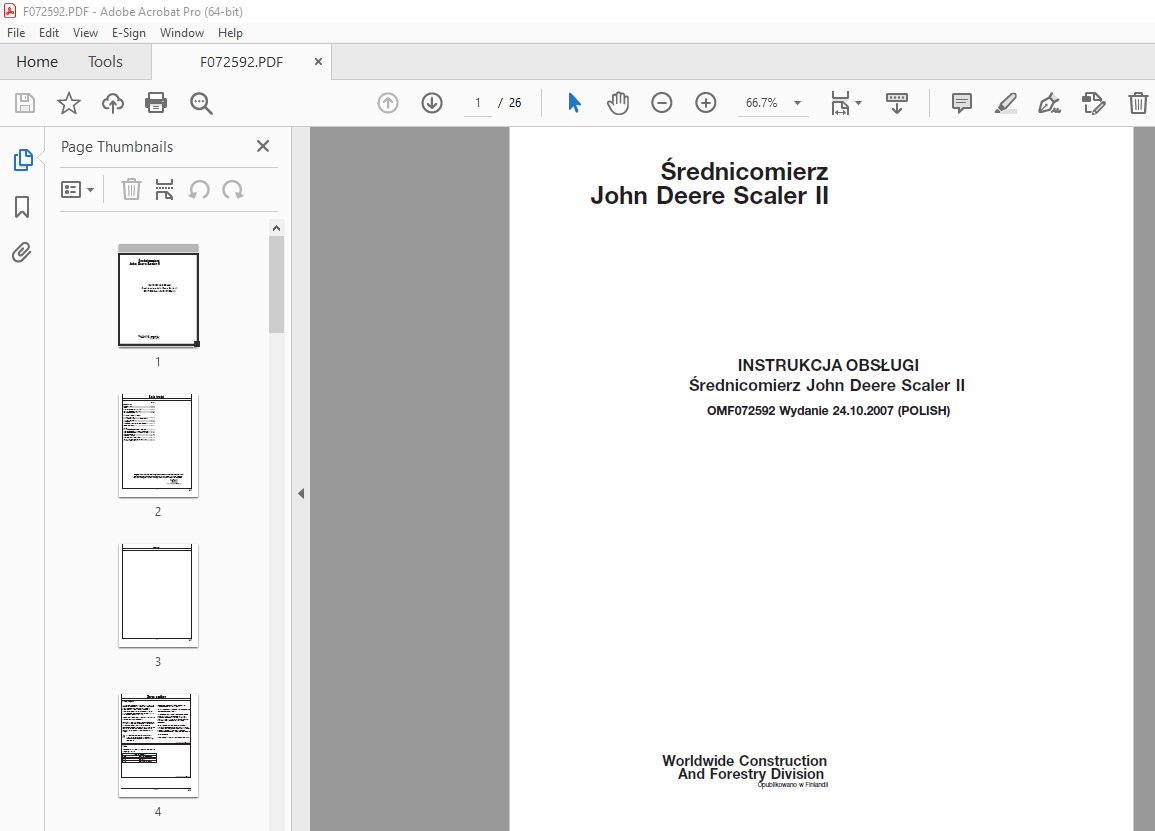The width and height of the screenshot is (1155, 831).
Task: Activate the Hand pan tool
Action: pos(618,103)
